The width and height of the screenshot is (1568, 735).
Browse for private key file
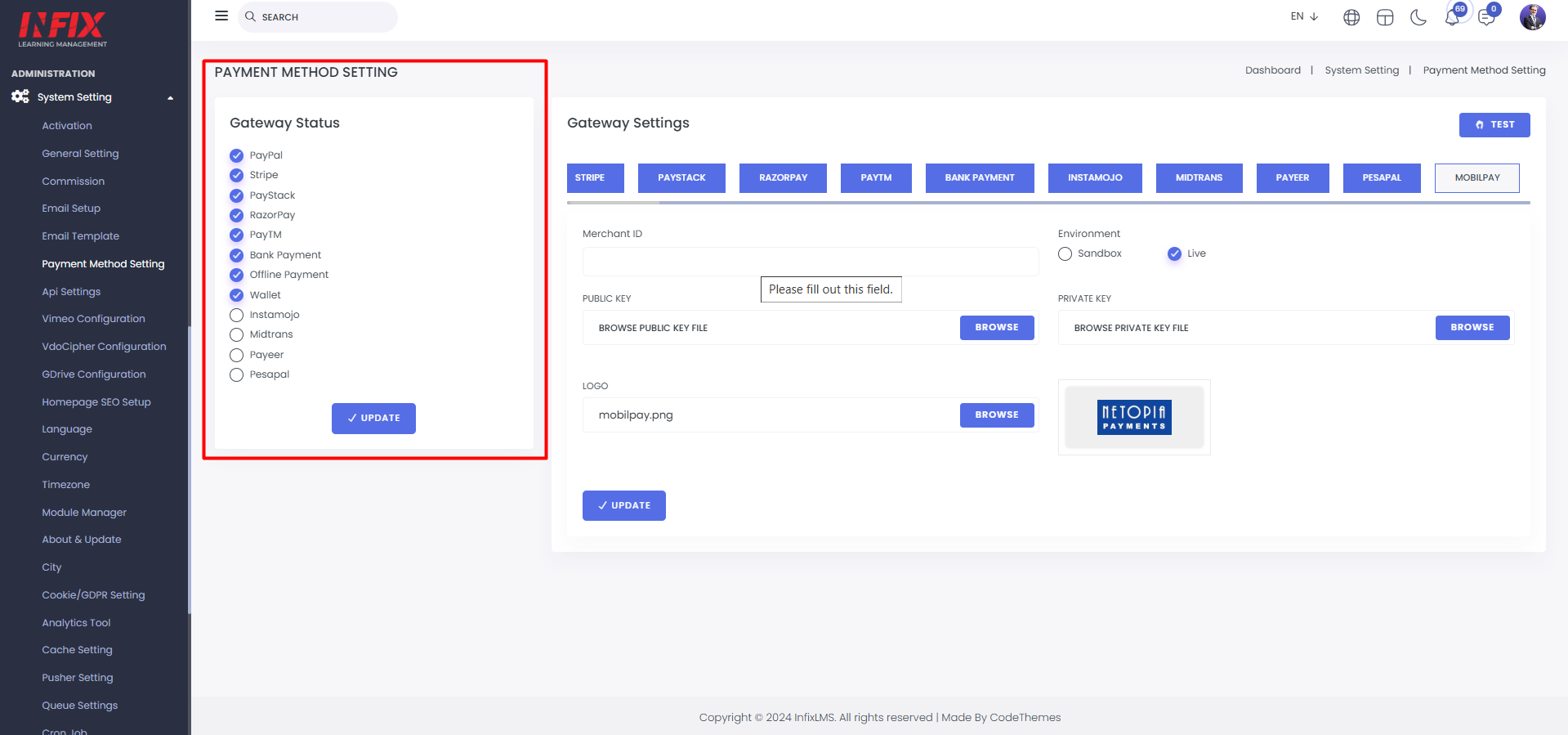coord(1472,327)
